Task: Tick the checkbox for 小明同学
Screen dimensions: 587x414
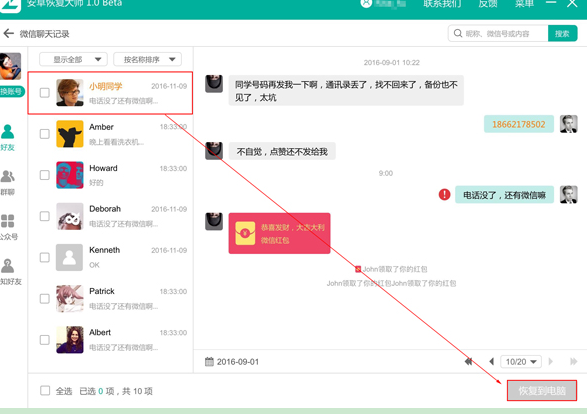Action: [x=45, y=92]
